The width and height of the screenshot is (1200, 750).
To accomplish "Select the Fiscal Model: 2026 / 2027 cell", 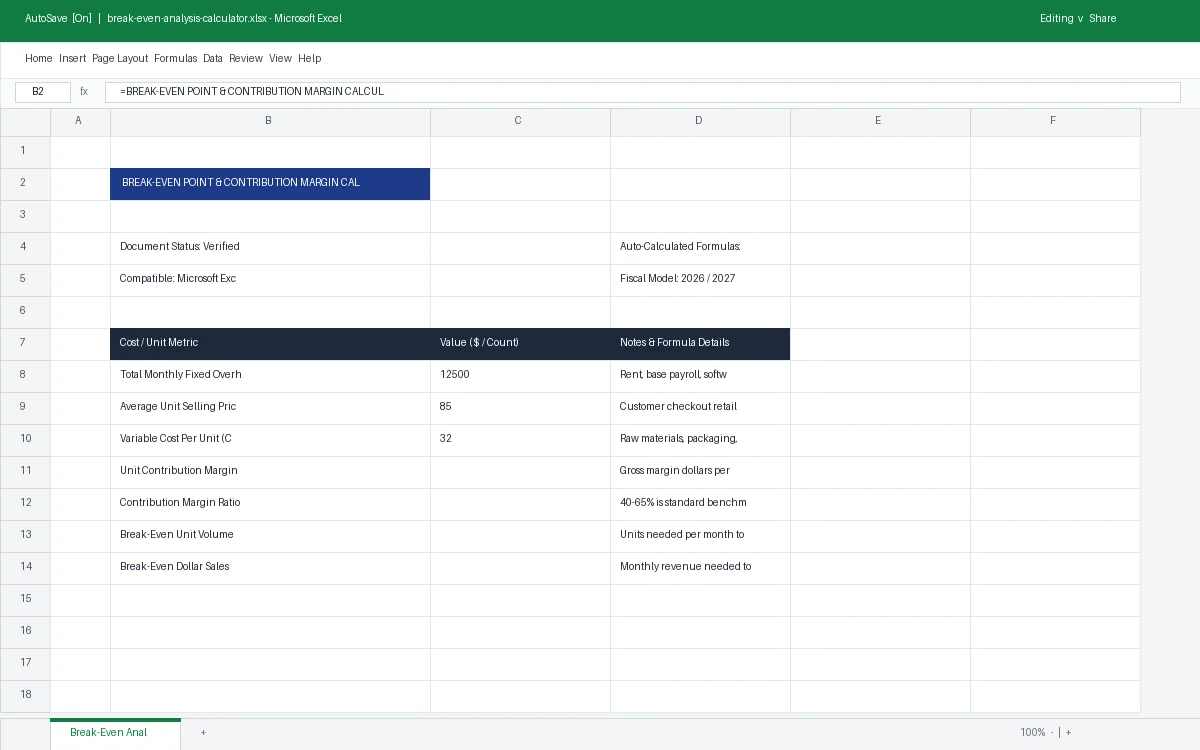I will coord(700,279).
